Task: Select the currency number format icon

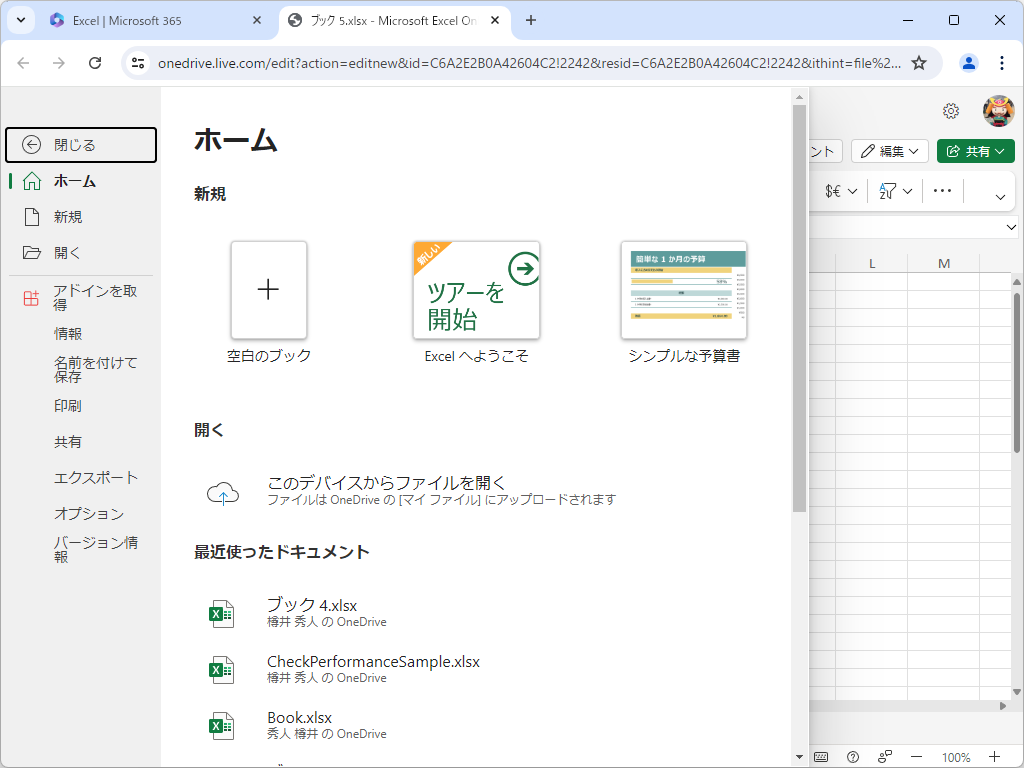Action: tap(833, 190)
